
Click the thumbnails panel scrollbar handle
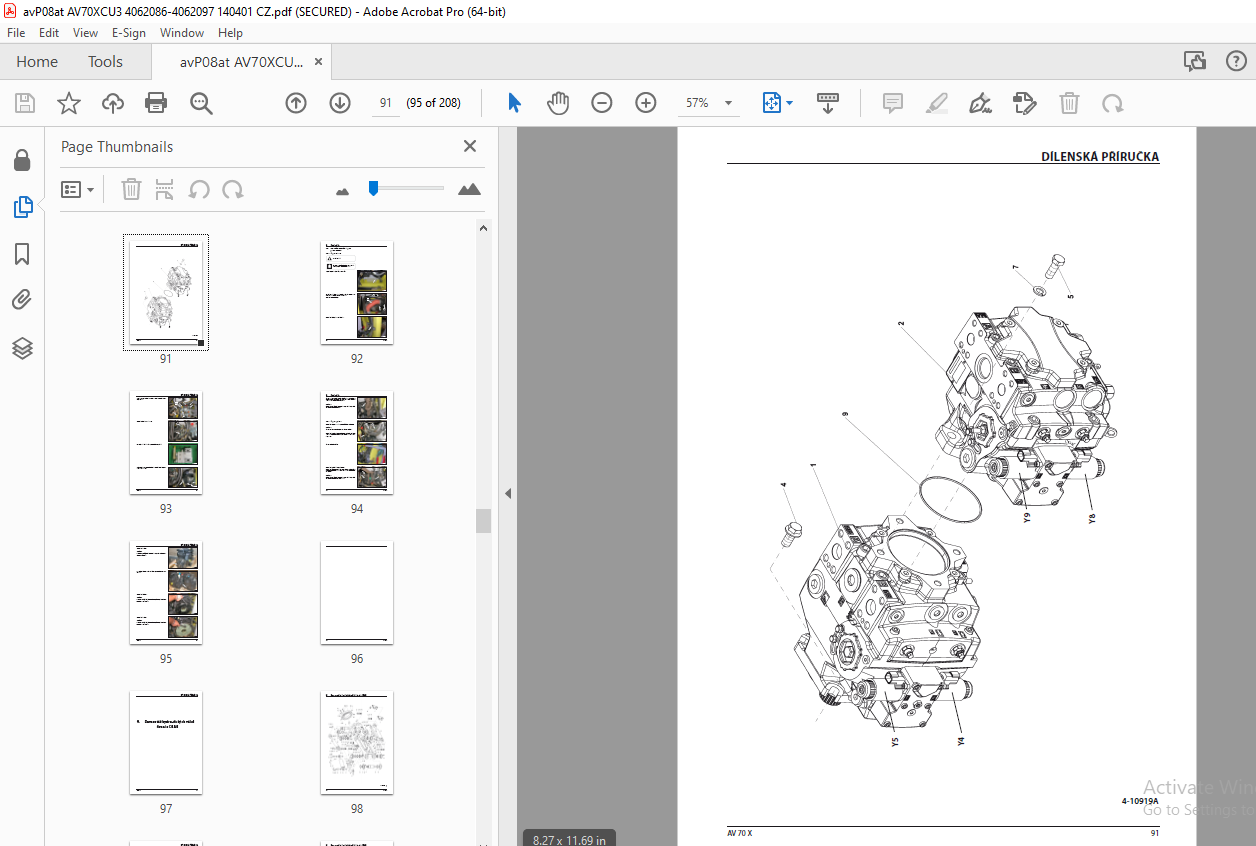point(484,521)
